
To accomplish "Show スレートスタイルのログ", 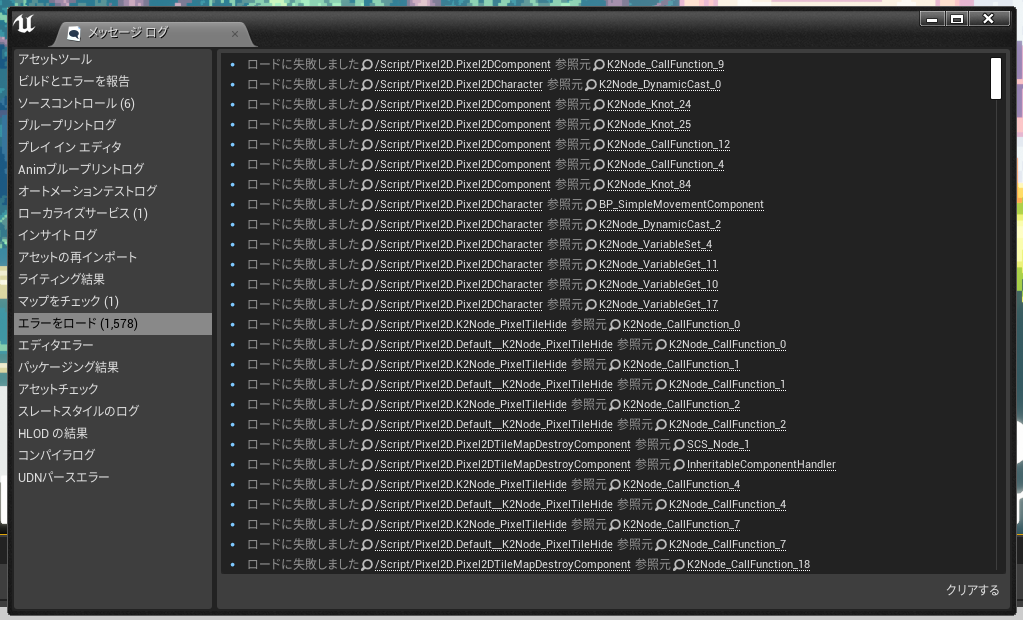I will coord(113,411).
